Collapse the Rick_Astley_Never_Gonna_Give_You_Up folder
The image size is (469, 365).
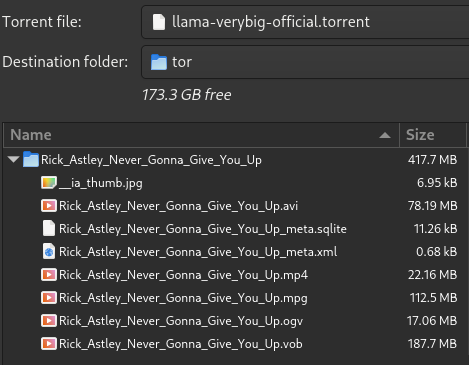coord(13,159)
